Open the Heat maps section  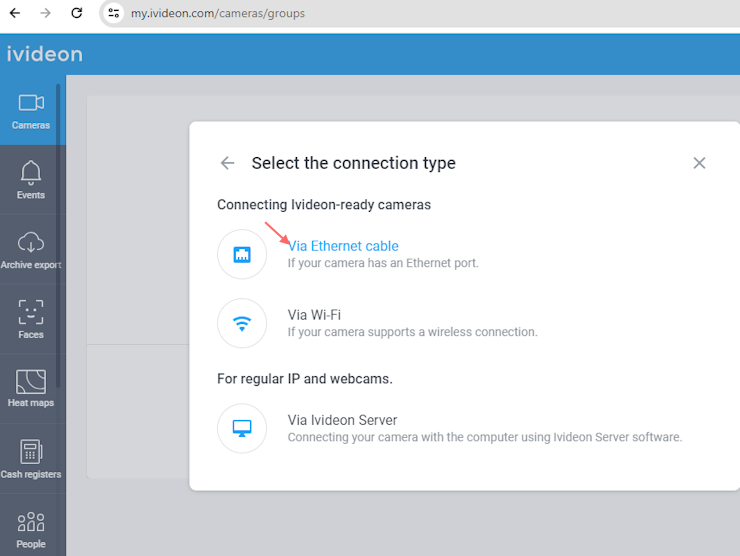(x=31, y=389)
